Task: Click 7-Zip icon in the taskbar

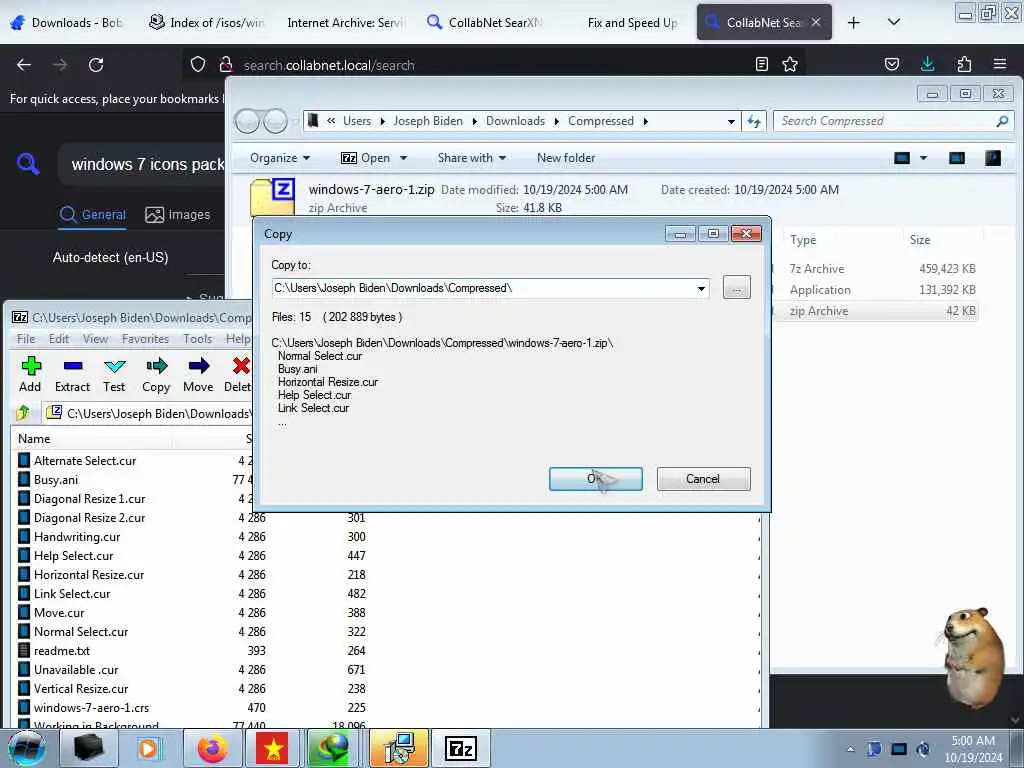Action: [x=460, y=748]
